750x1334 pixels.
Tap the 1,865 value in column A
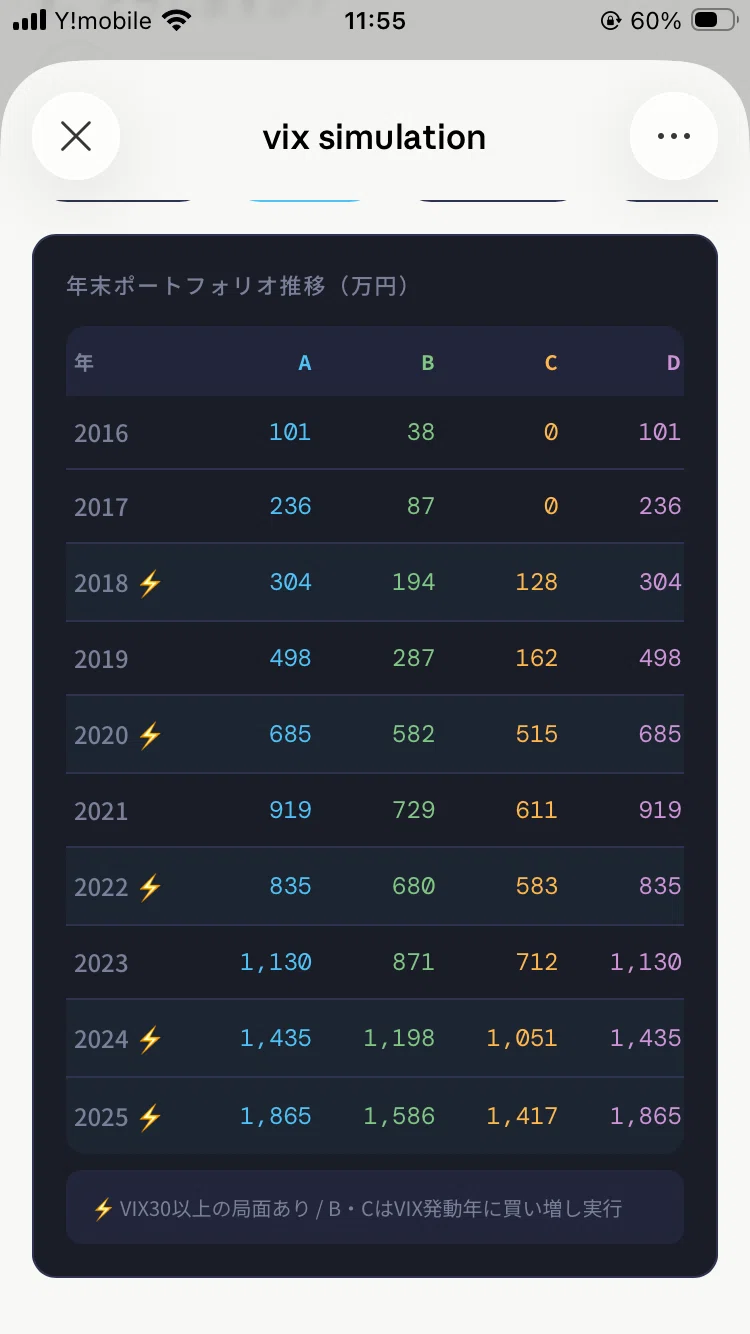click(276, 1115)
